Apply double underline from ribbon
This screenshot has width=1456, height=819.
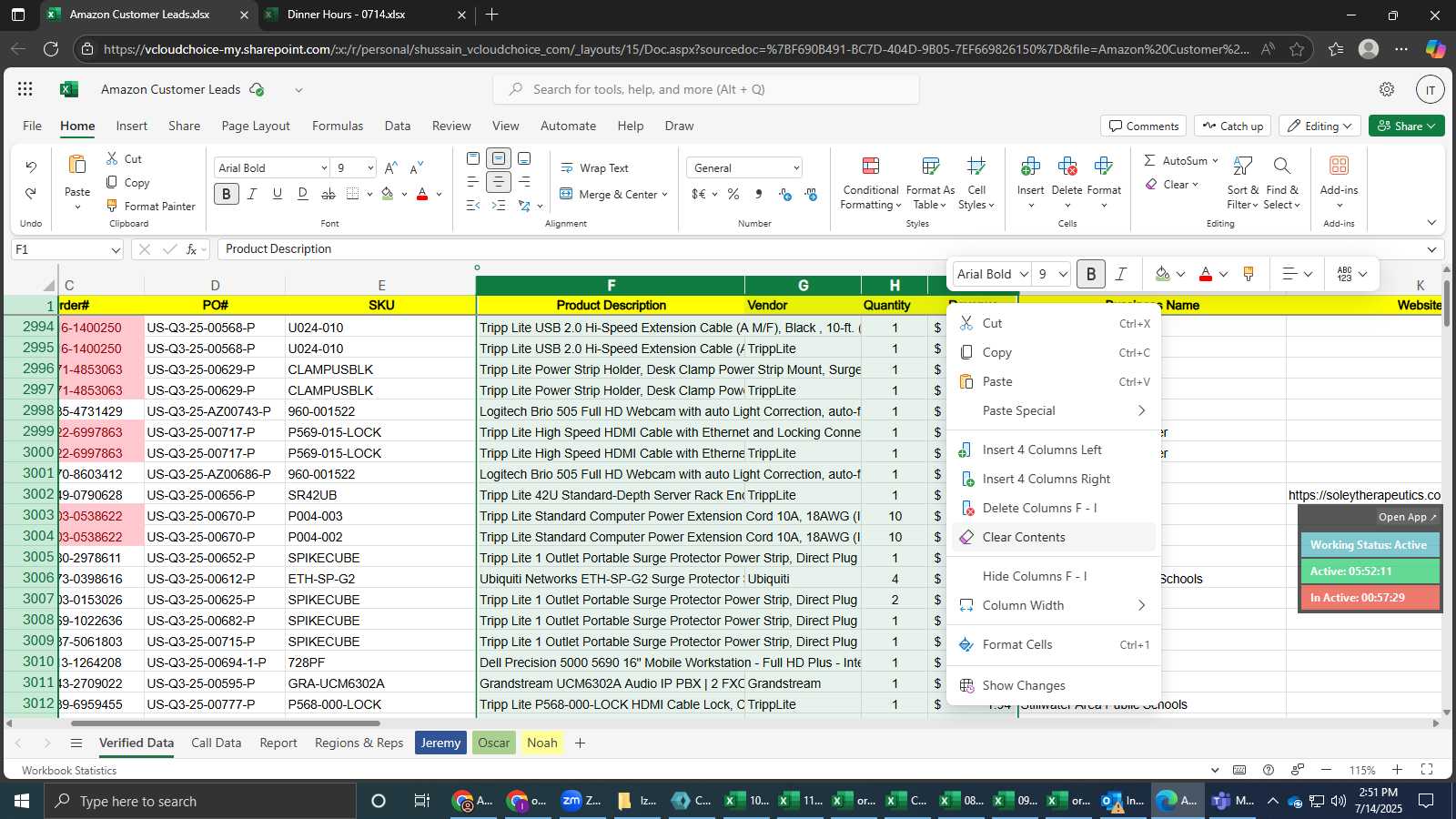point(303,194)
